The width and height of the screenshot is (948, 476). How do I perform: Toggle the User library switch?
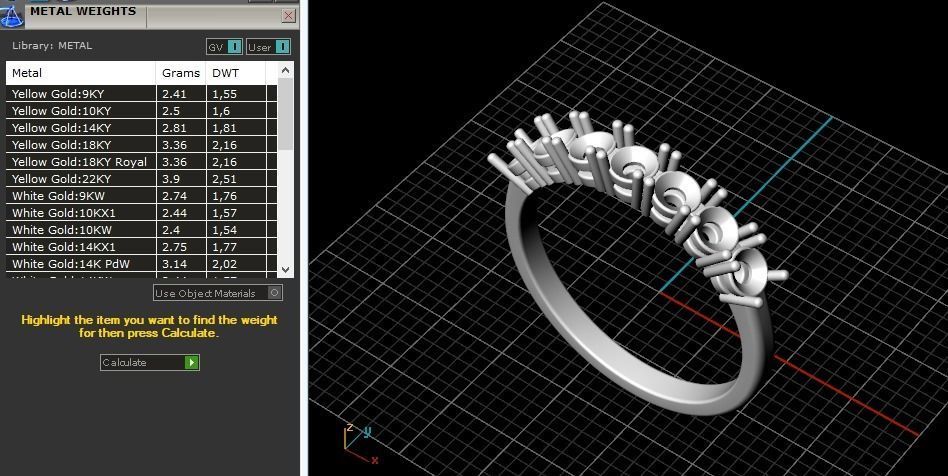pos(268,47)
